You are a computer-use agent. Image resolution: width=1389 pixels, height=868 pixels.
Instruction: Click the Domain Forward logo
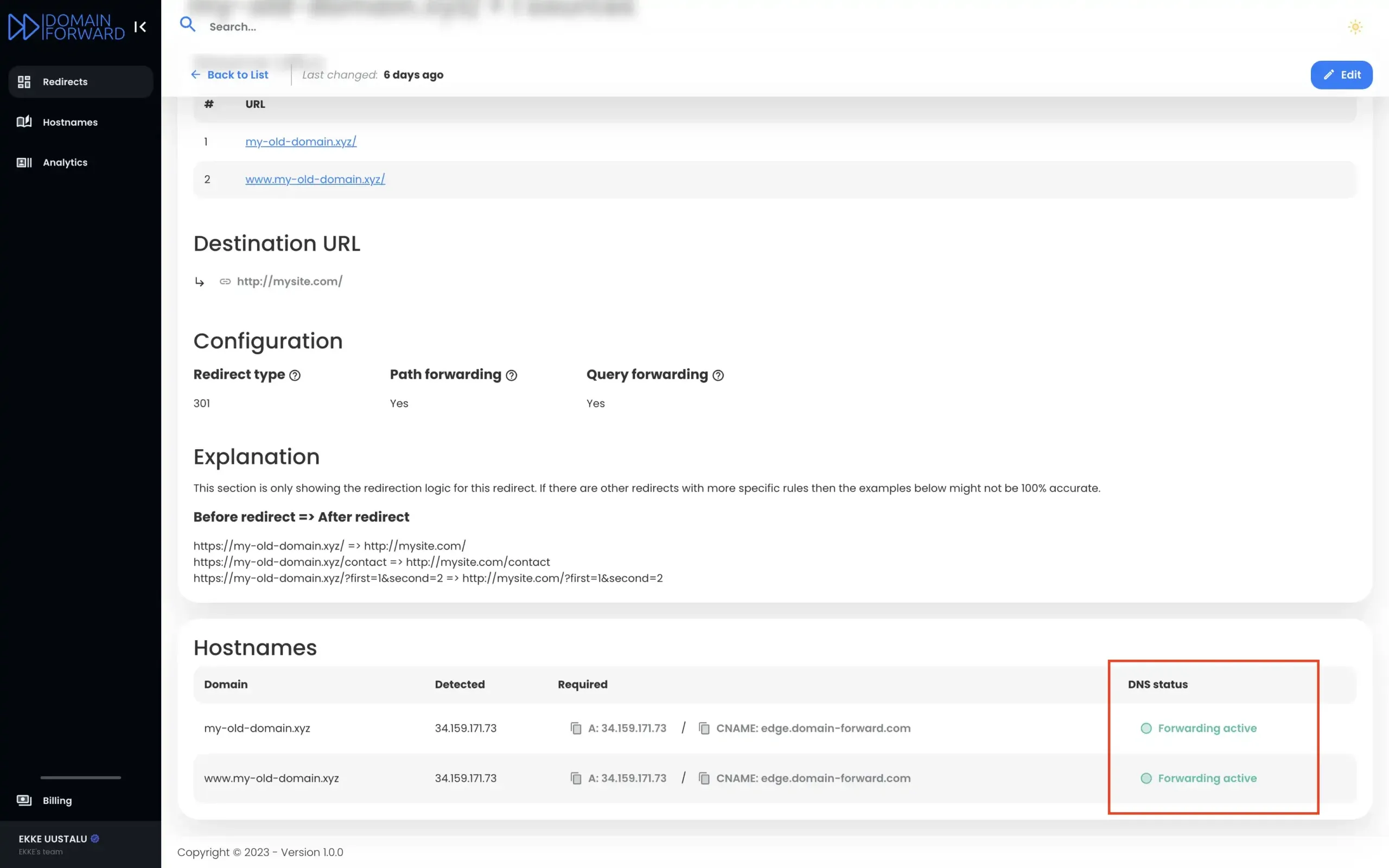tap(60, 27)
